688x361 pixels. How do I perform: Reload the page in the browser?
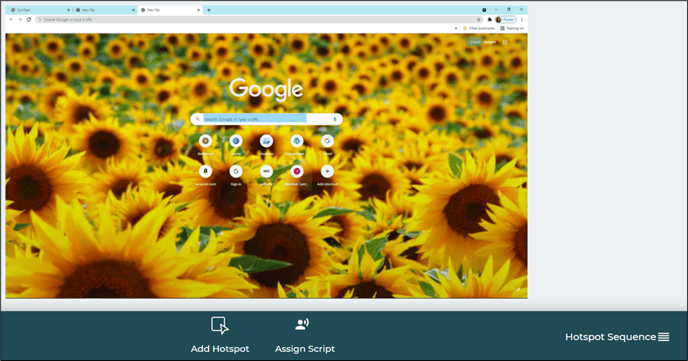[29, 19]
